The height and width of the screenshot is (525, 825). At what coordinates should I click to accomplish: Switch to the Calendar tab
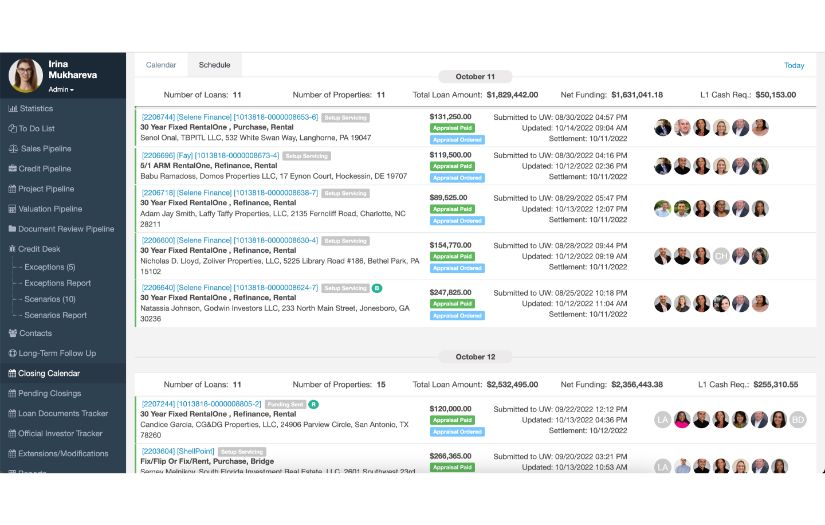(x=160, y=65)
